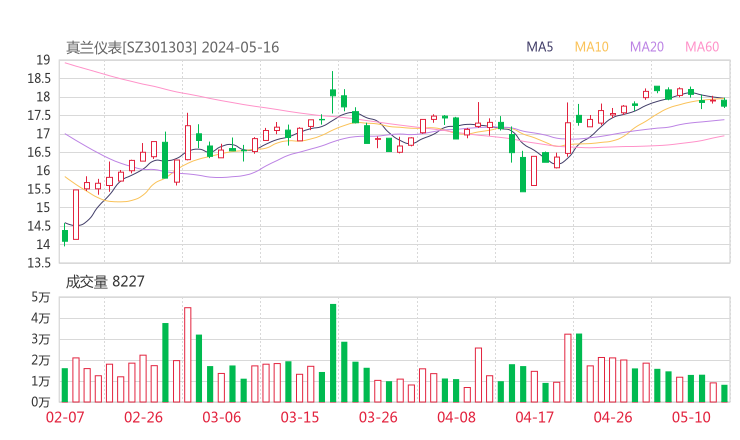Click the 04-26 date axis label

[613, 417]
